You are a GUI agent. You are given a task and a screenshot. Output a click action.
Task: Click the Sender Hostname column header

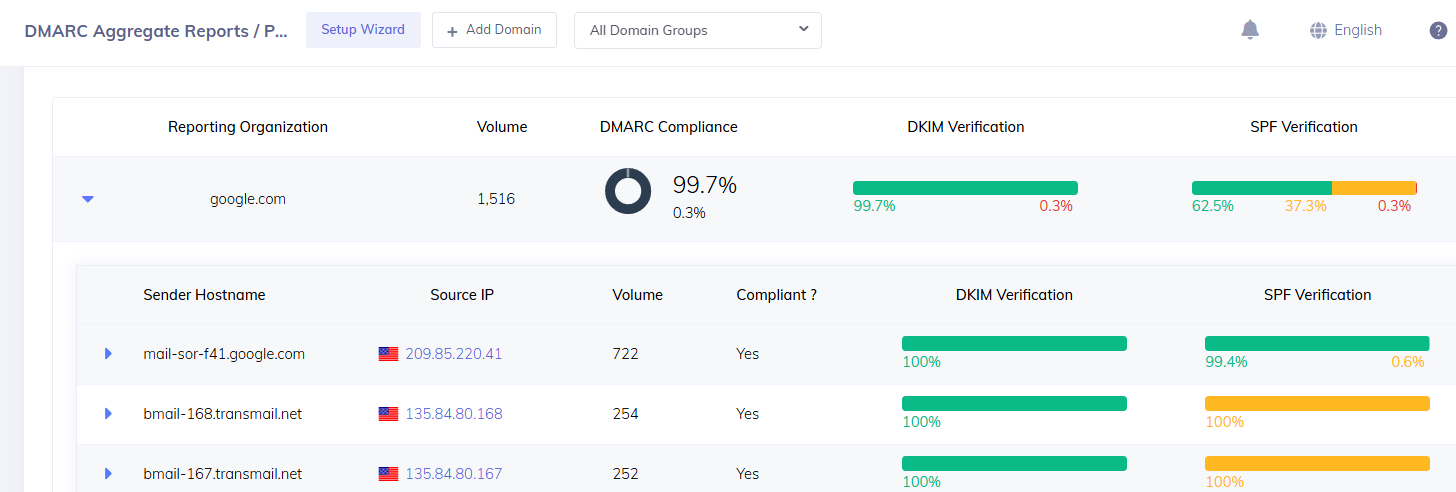[204, 295]
